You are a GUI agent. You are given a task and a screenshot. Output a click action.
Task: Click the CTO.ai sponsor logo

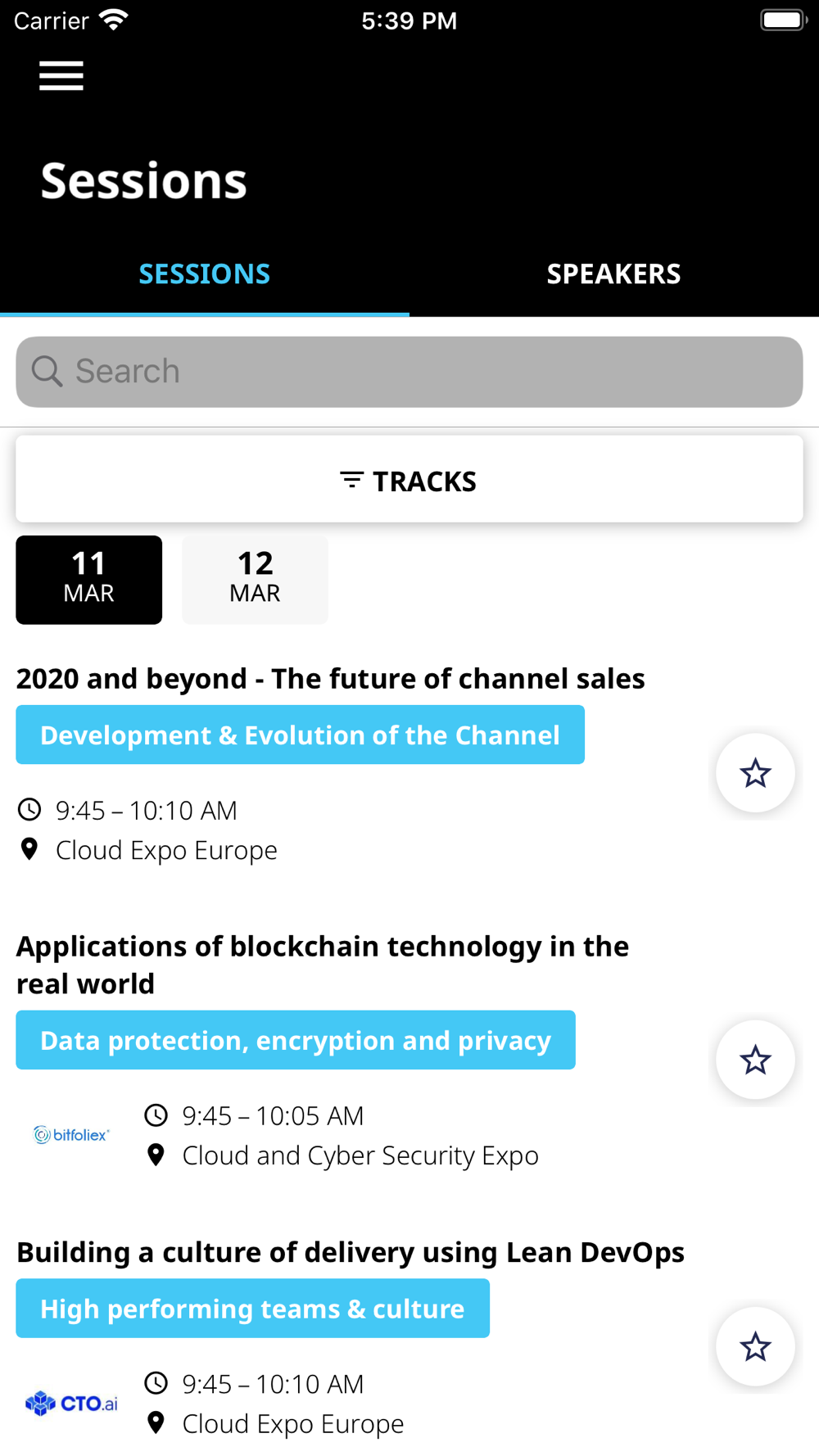click(71, 1404)
